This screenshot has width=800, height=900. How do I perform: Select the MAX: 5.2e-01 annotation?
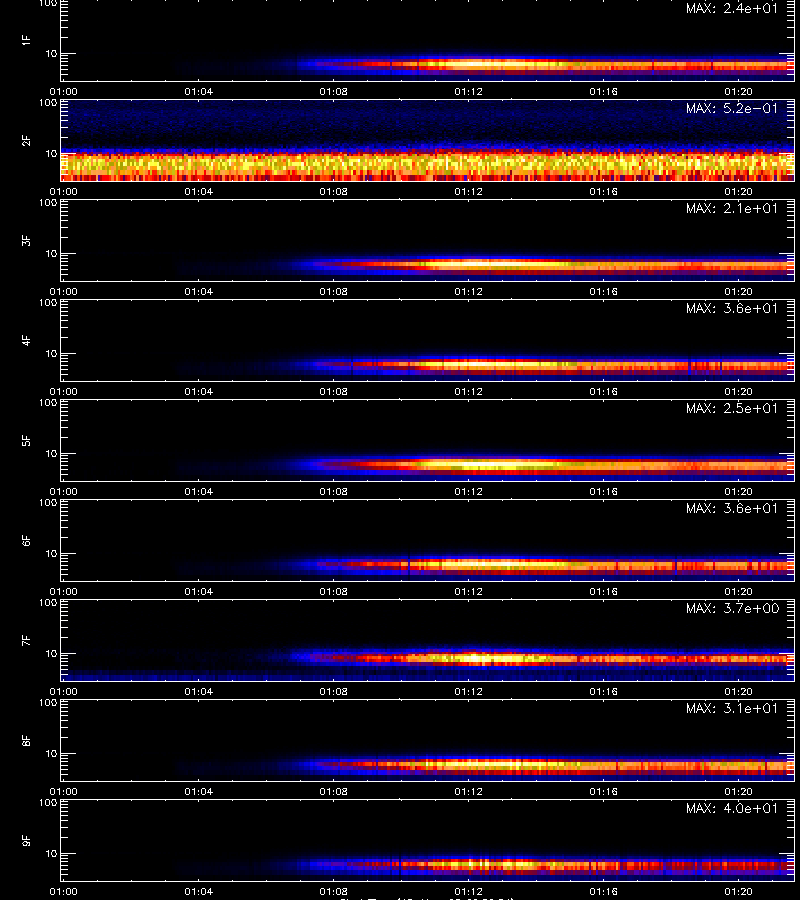tap(732, 108)
